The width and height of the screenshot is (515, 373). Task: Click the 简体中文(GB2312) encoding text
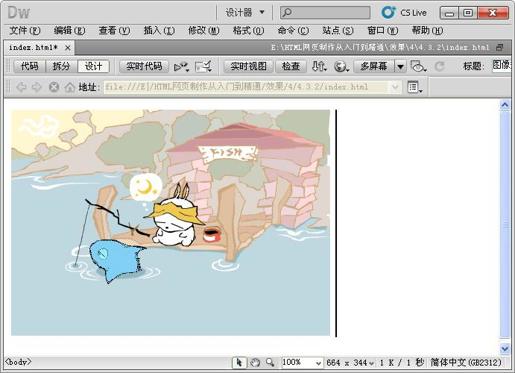click(466, 362)
